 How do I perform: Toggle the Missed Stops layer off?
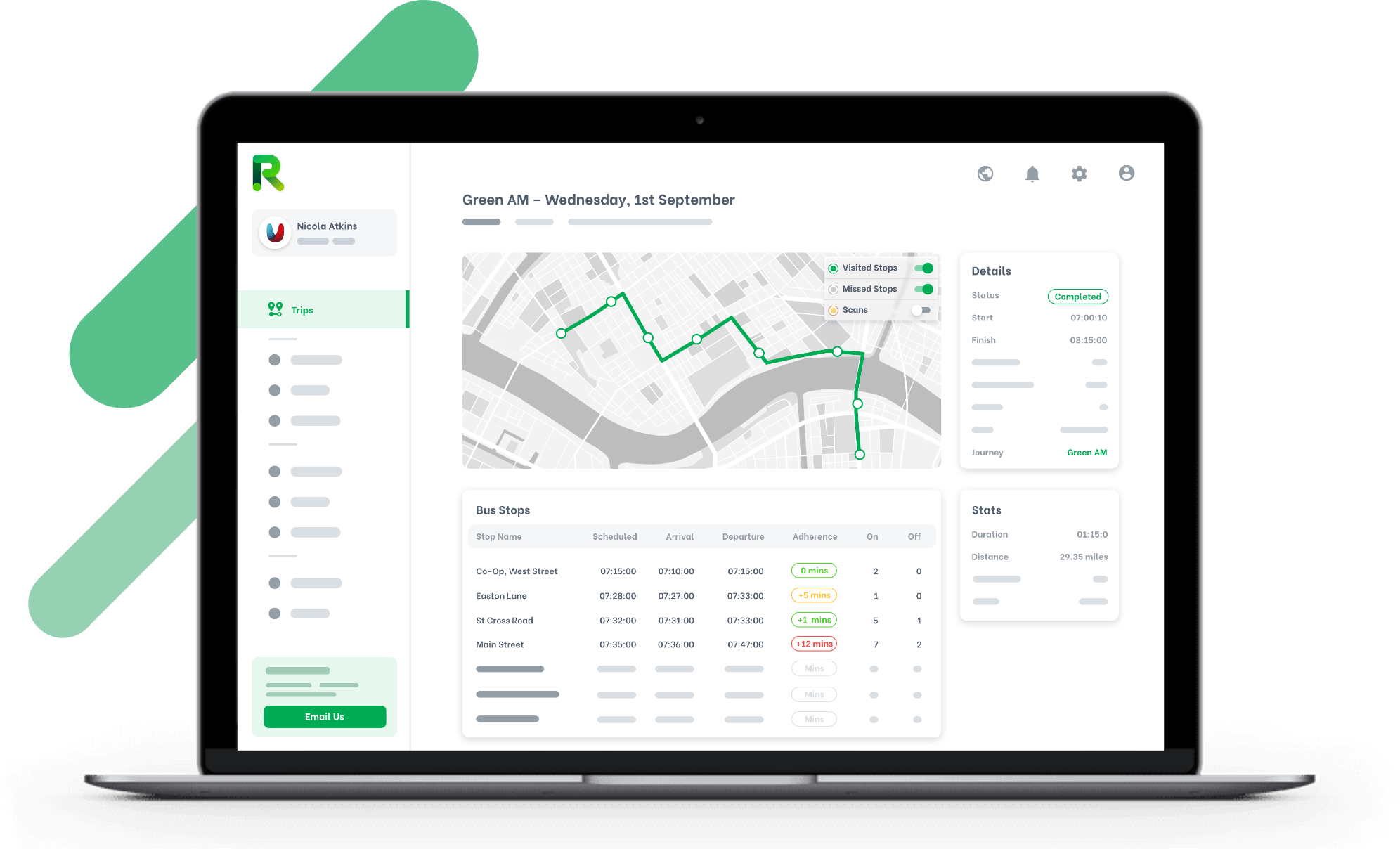tap(923, 289)
